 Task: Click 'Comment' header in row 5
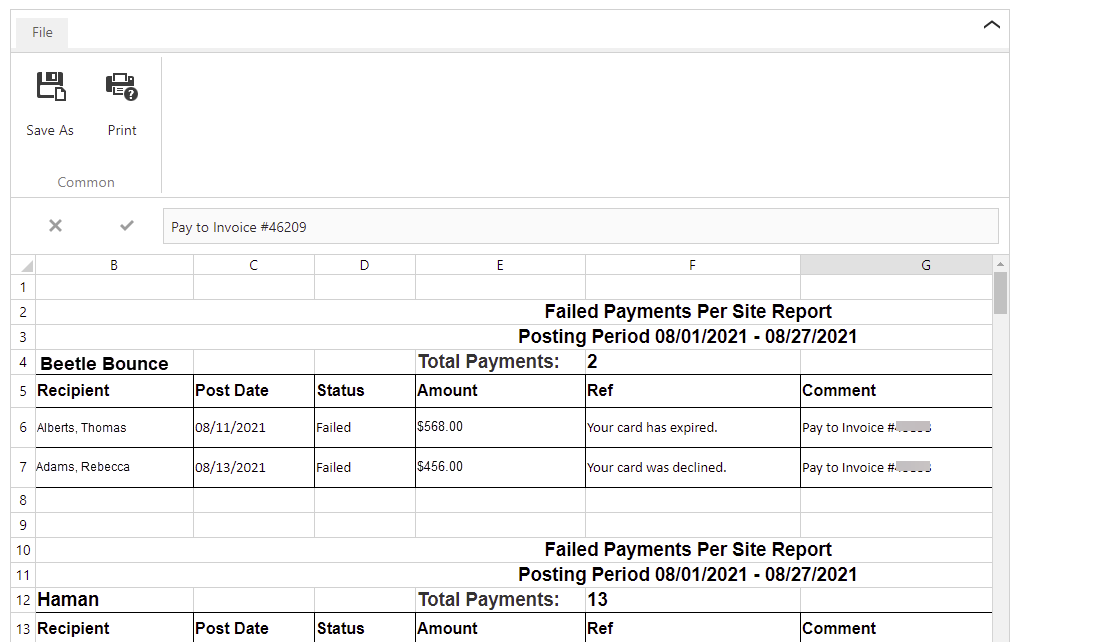[896, 391]
